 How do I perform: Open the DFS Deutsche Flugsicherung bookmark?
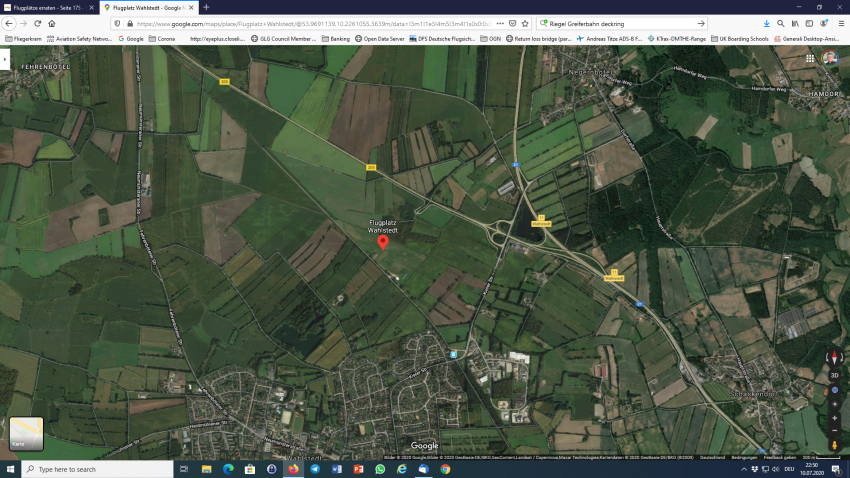click(x=442, y=38)
